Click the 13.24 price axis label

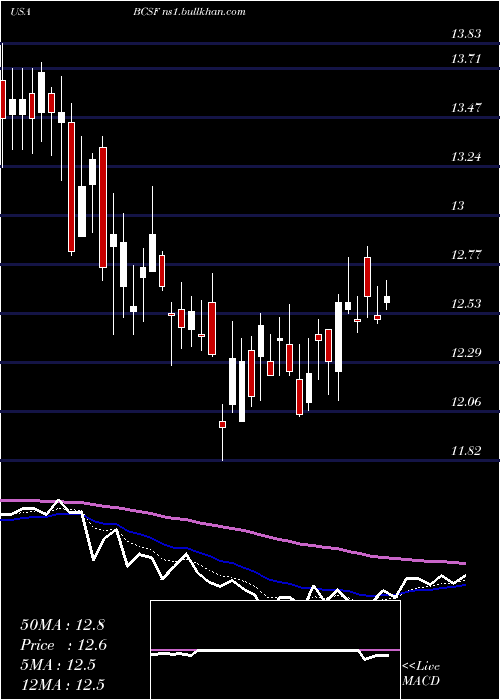467,157
